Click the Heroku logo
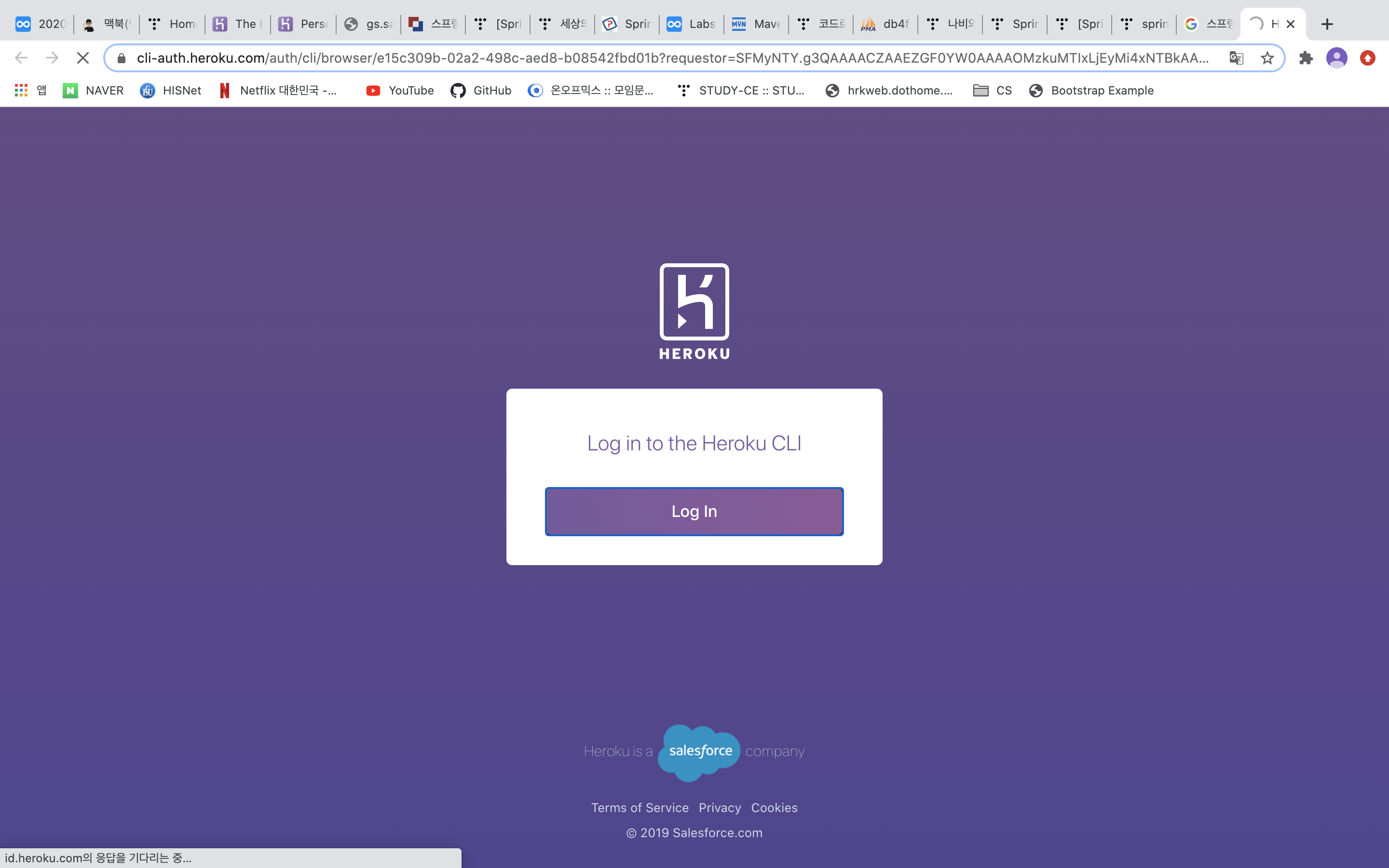 pyautogui.click(x=694, y=311)
